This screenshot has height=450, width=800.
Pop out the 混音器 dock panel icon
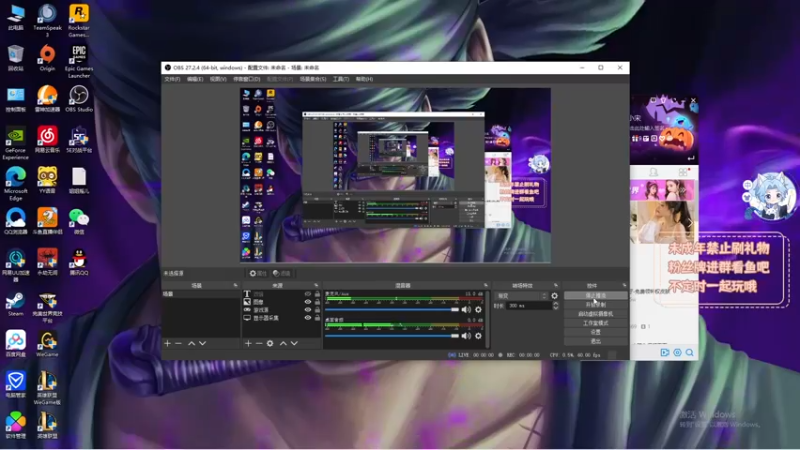click(x=485, y=285)
